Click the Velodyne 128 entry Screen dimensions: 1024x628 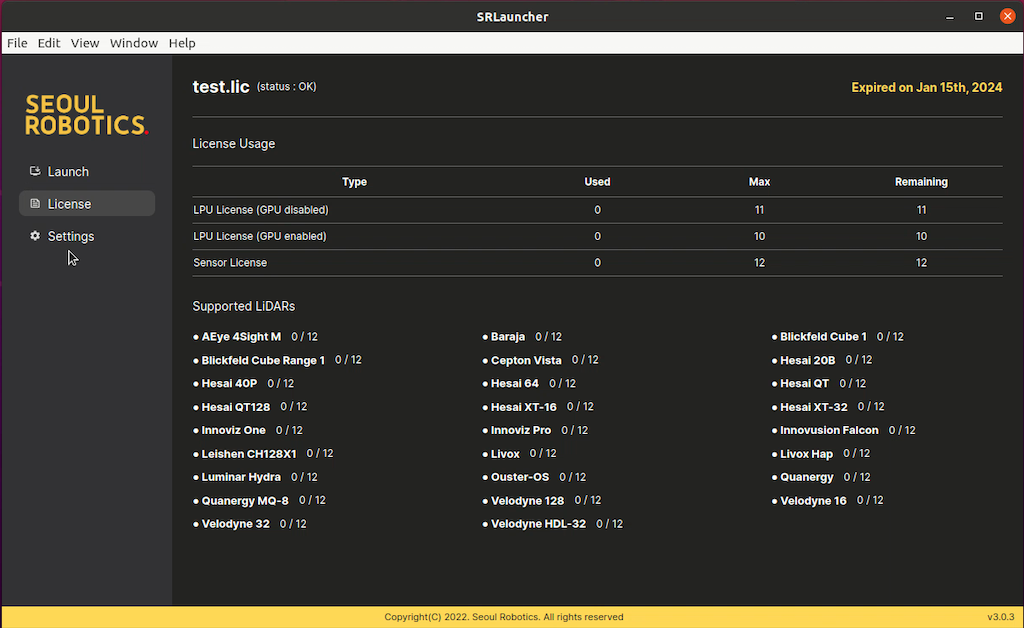tap(541, 501)
